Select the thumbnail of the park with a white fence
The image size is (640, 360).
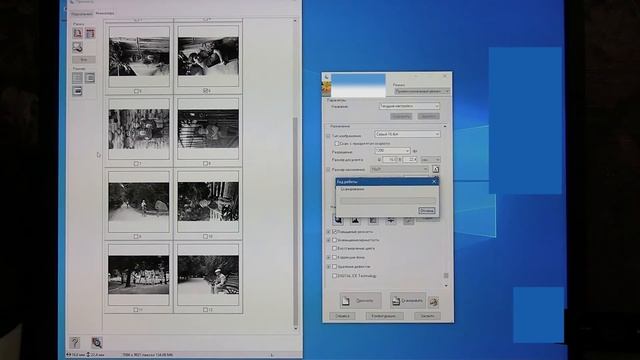click(139, 274)
